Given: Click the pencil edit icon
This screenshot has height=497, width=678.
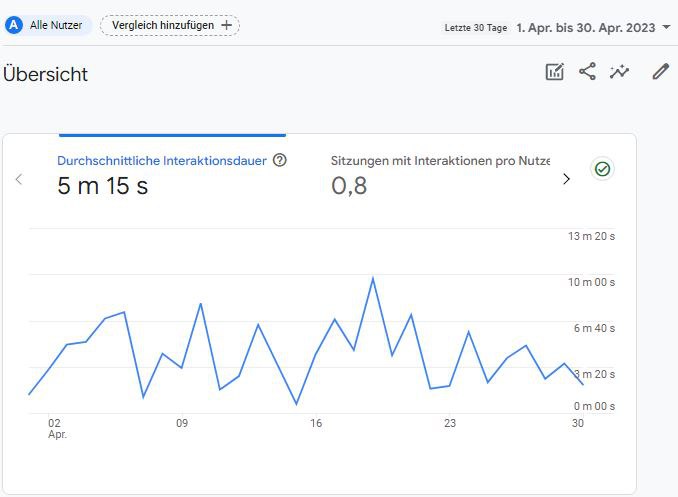Looking at the screenshot, I should pos(660,72).
